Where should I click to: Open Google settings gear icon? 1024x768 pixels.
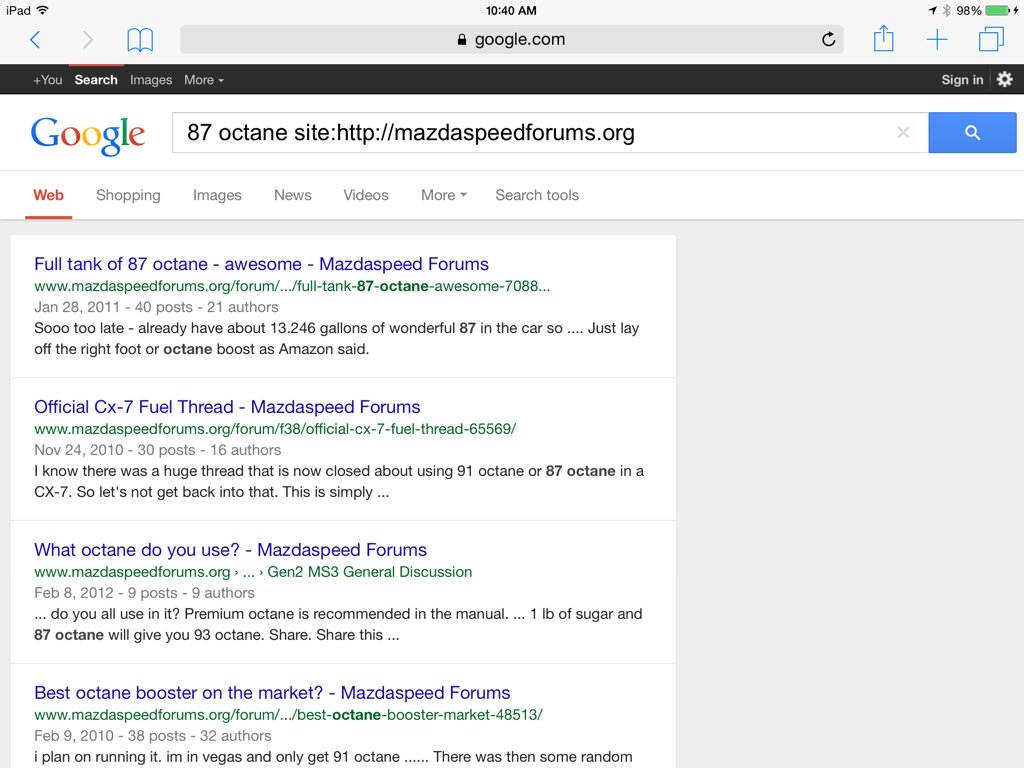1004,80
